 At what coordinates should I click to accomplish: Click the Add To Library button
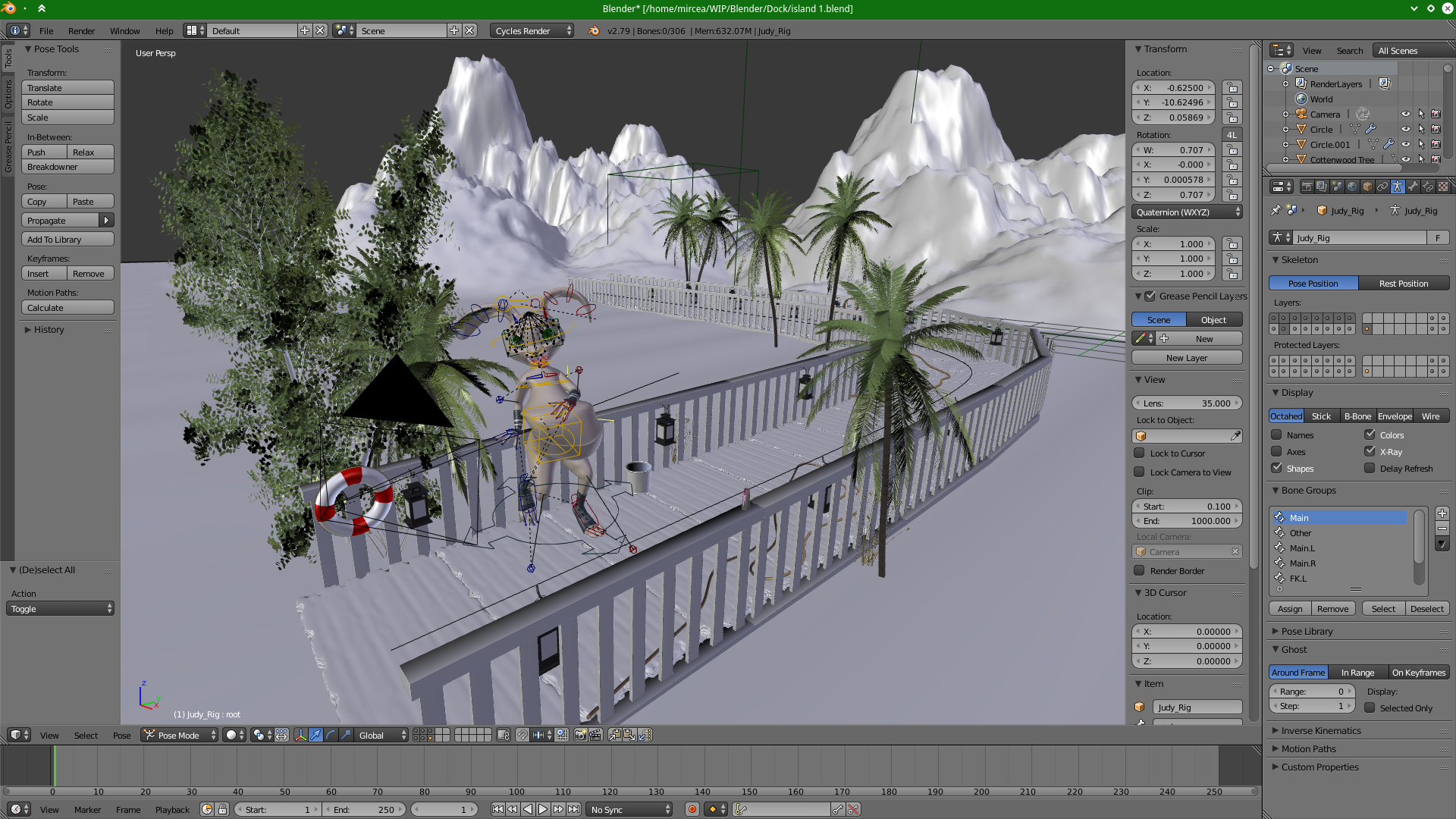(x=67, y=239)
